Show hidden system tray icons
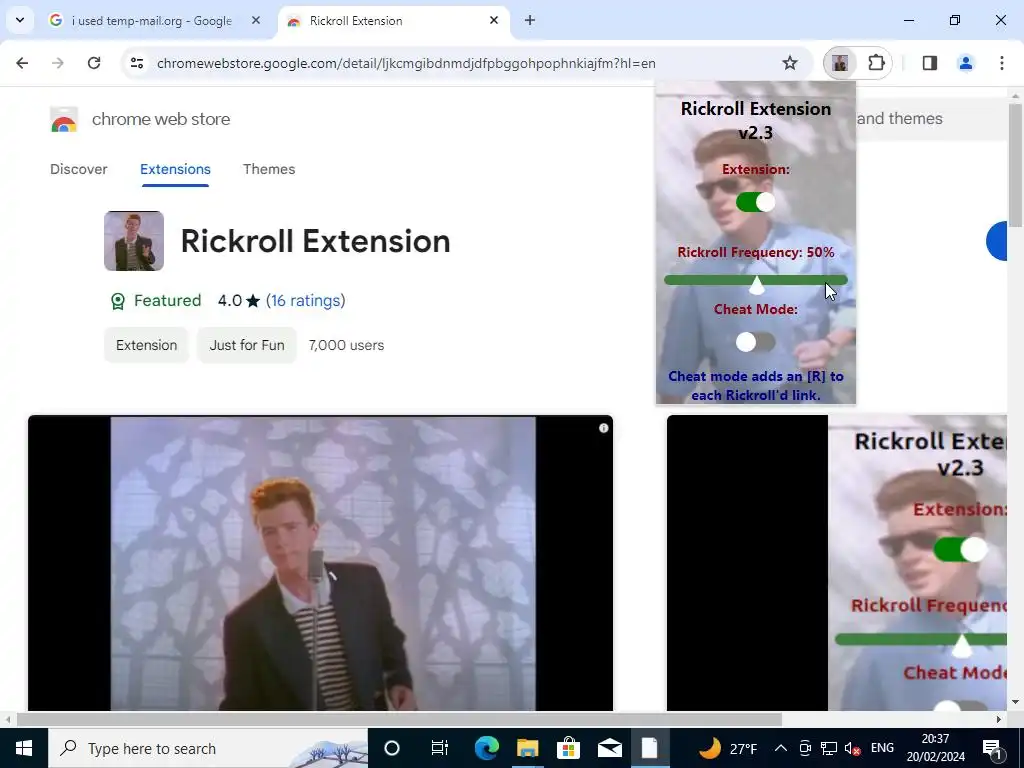This screenshot has width=1024, height=768. coord(780,748)
